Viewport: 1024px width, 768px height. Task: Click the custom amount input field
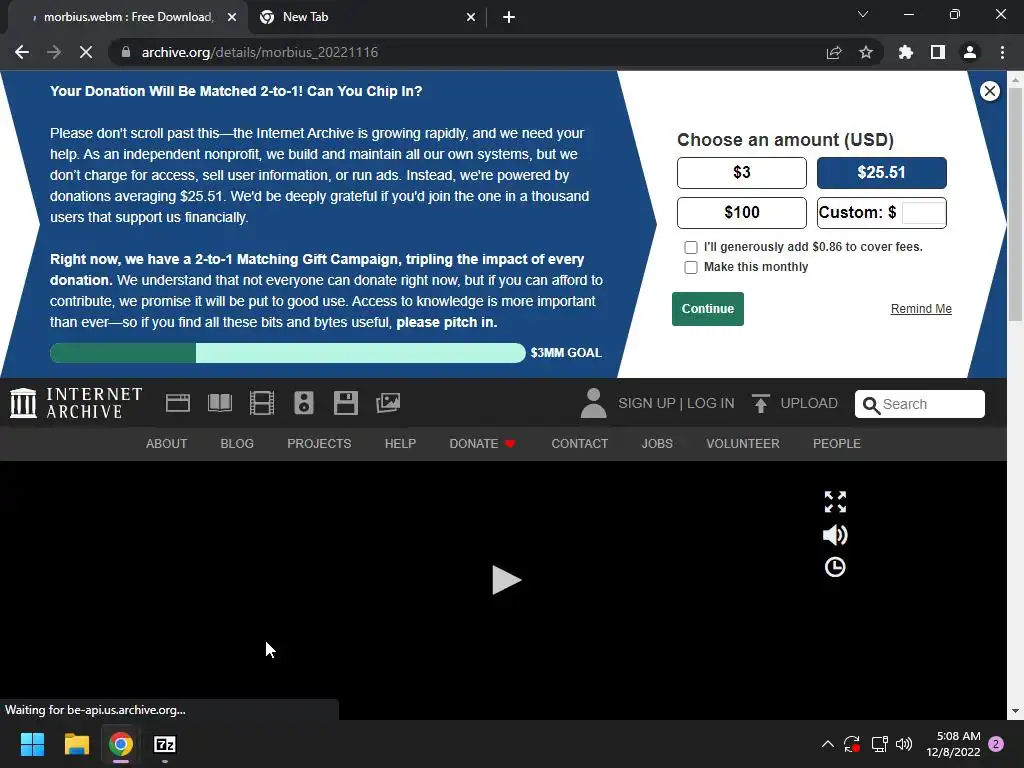[x=923, y=213]
